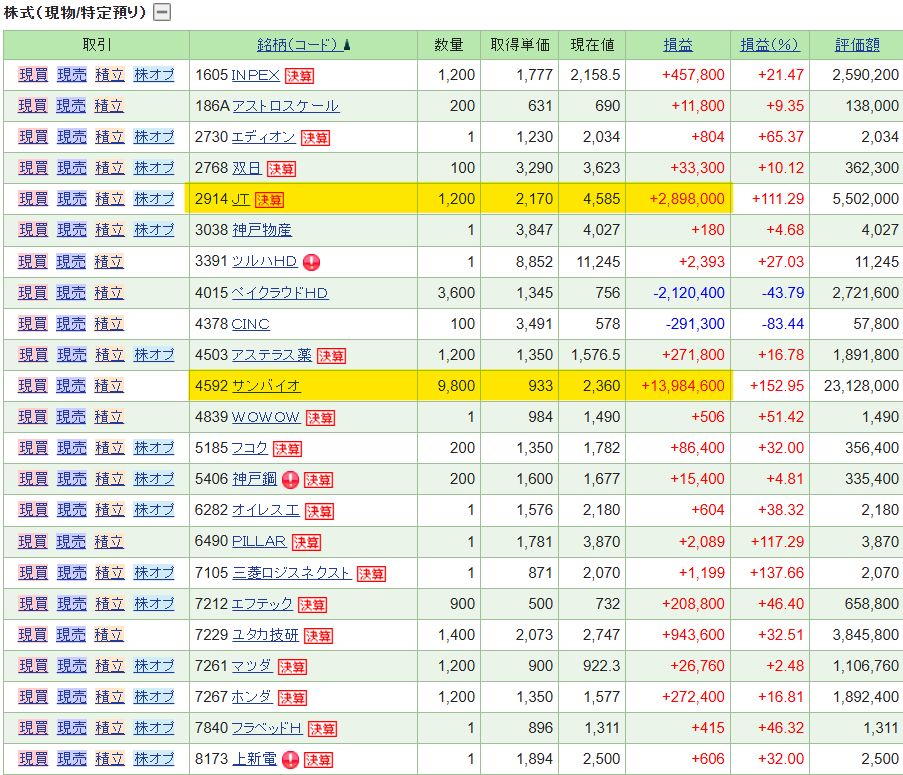Open the CINC stock link

tap(251, 325)
